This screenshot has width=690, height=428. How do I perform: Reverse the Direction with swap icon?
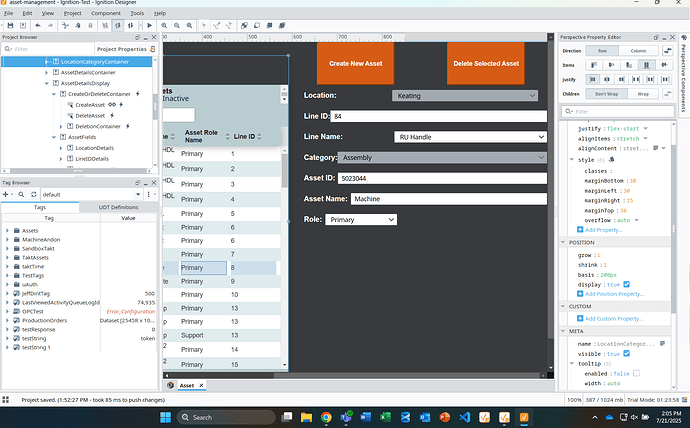[668, 51]
